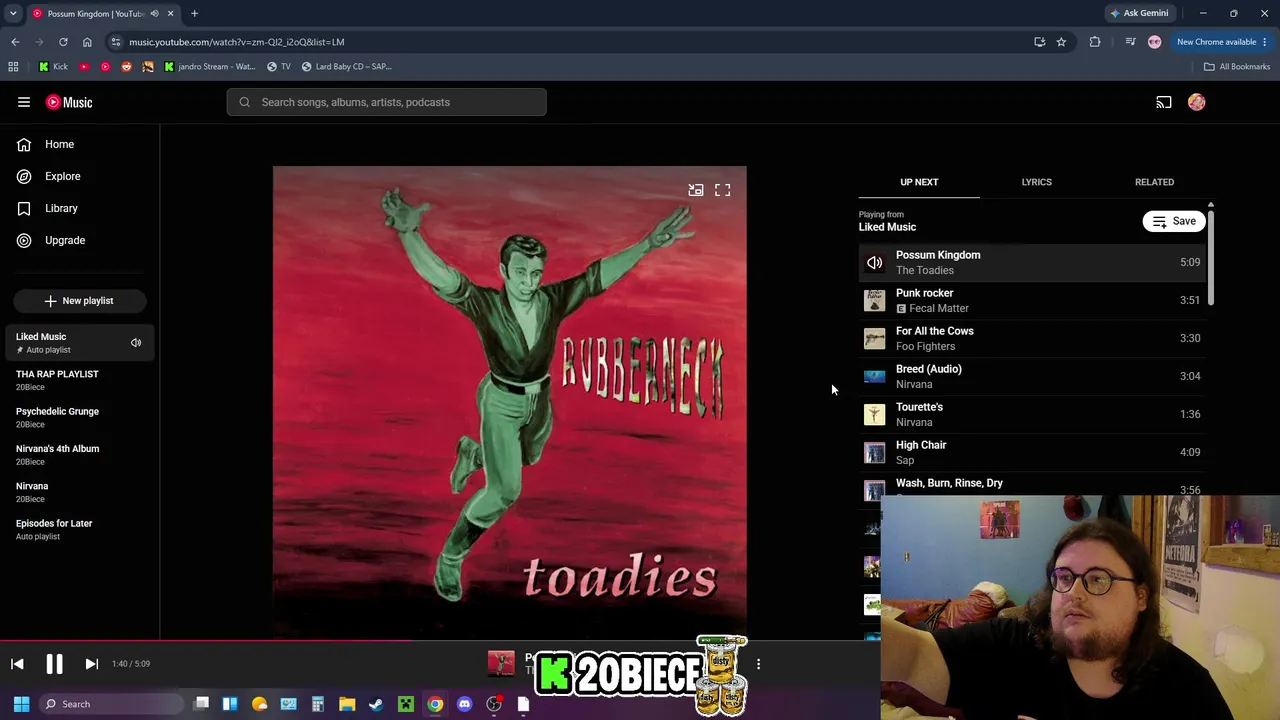Click the Liked Music queue source title
Viewport: 1280px width, 720px height.
click(x=887, y=227)
